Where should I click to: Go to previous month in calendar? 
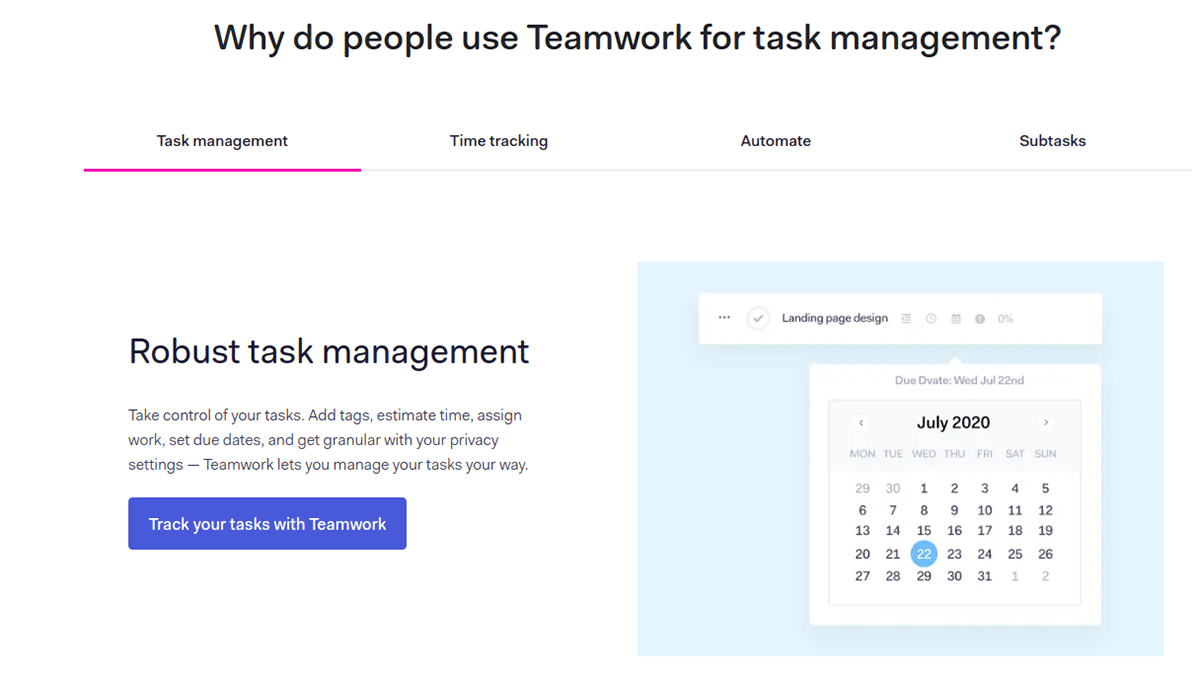pyautogui.click(x=861, y=423)
